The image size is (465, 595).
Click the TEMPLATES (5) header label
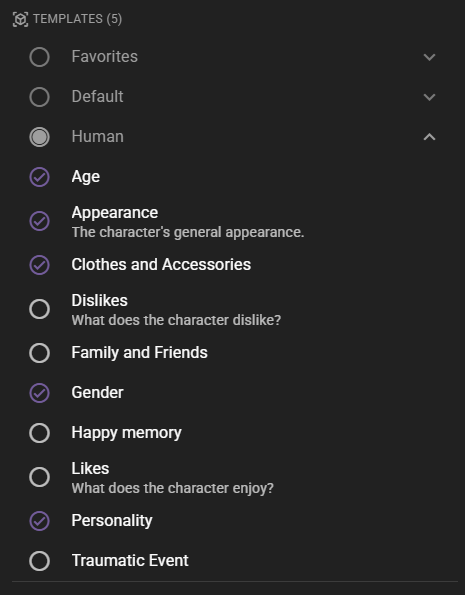77,19
